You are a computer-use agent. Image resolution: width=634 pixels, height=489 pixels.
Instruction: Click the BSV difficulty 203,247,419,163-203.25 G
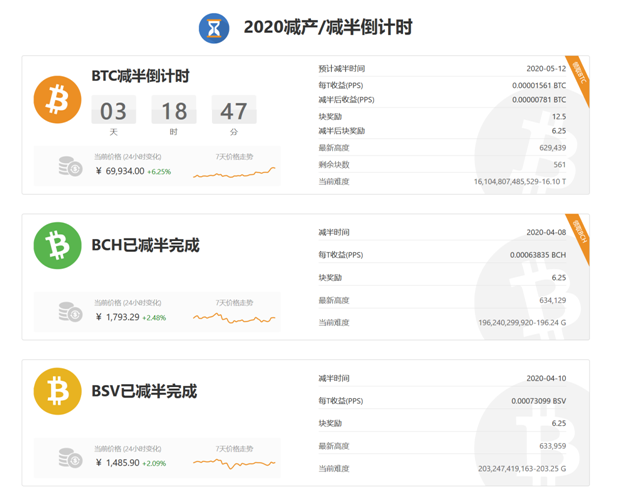point(522,469)
